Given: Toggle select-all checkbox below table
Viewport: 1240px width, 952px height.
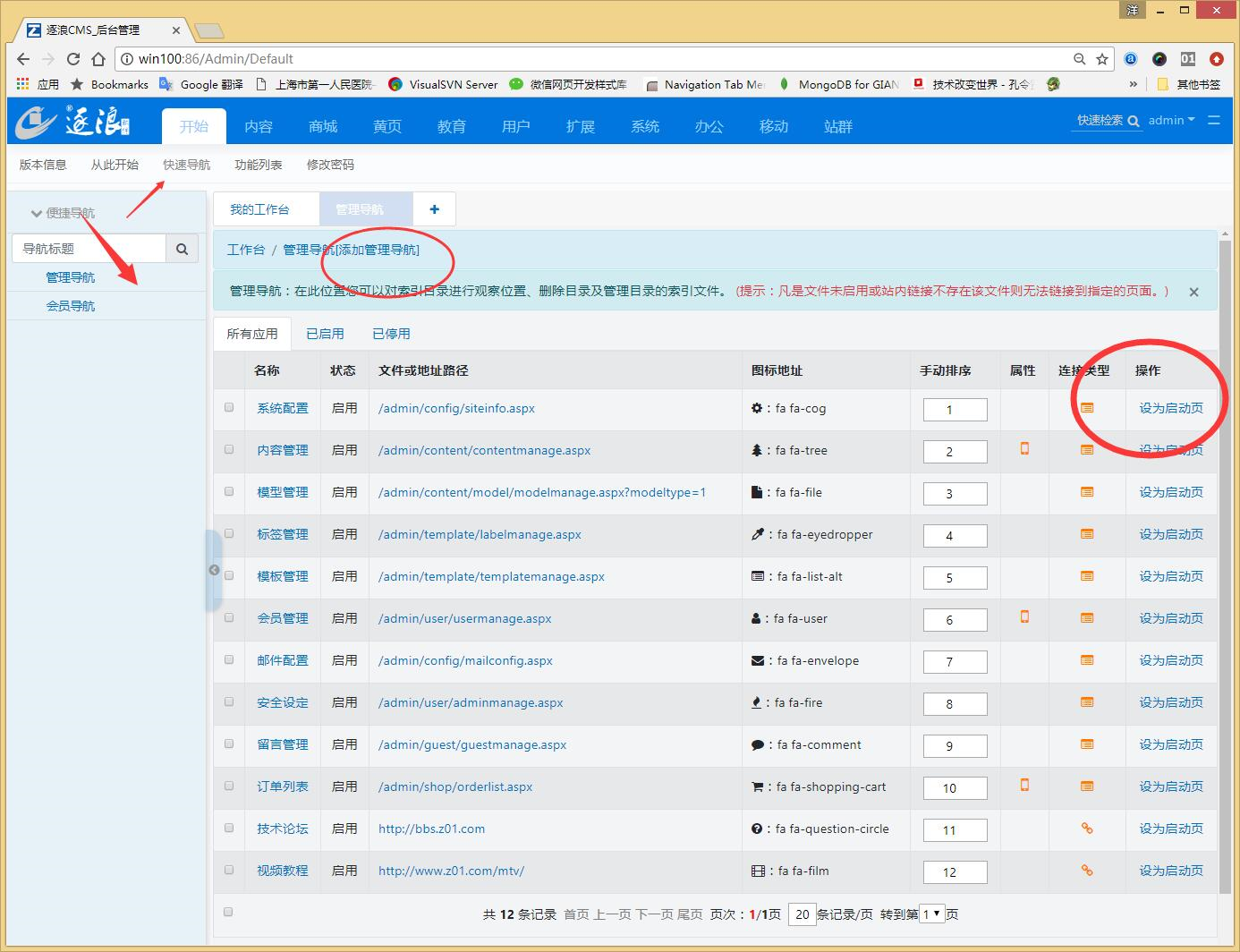Looking at the screenshot, I should (228, 912).
